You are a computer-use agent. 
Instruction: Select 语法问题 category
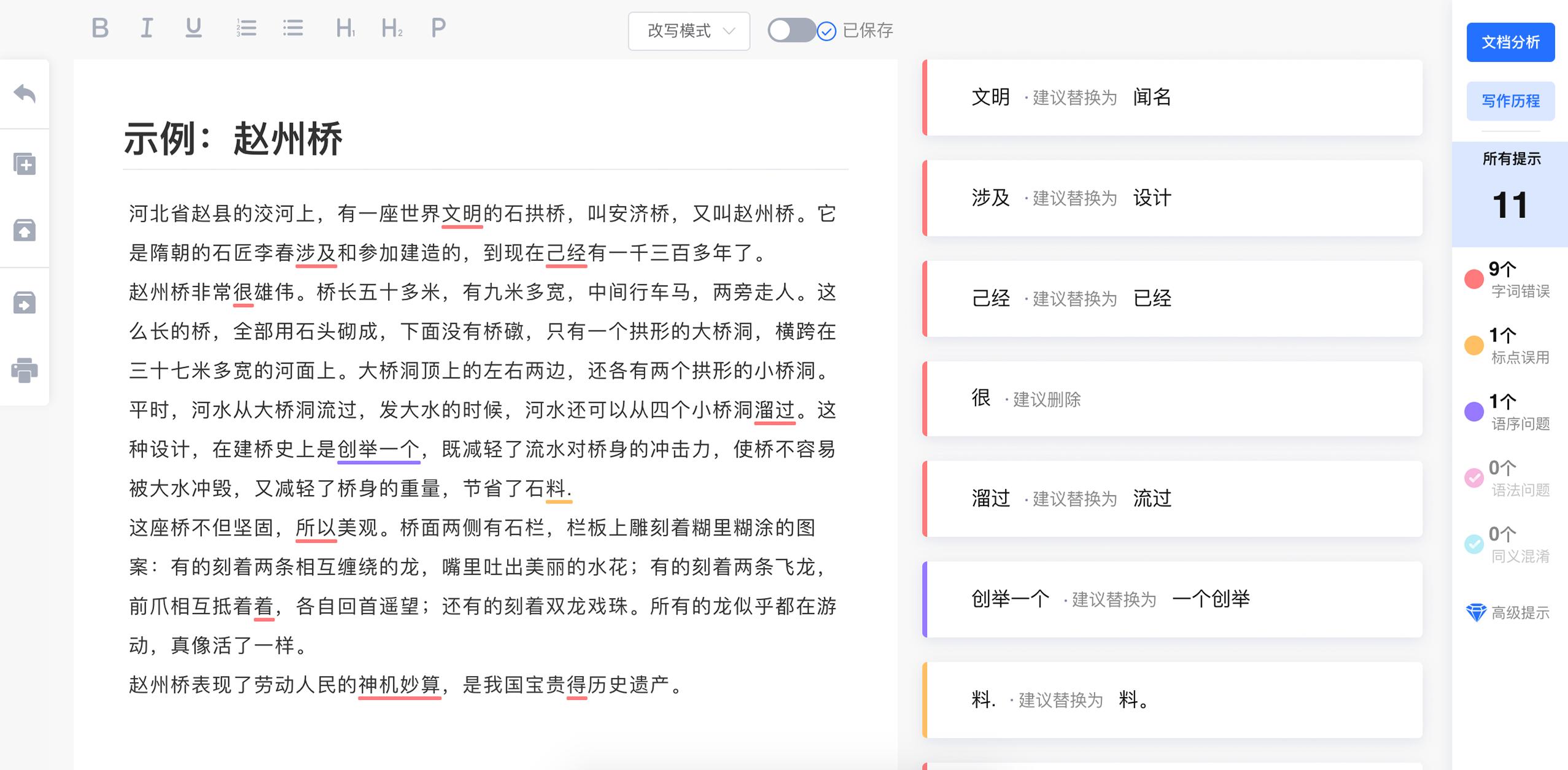pyautogui.click(x=1510, y=478)
